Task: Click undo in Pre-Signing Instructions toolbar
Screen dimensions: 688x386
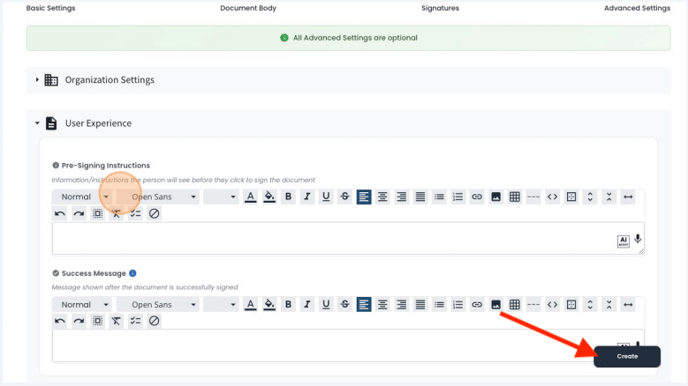Action: [x=60, y=214]
